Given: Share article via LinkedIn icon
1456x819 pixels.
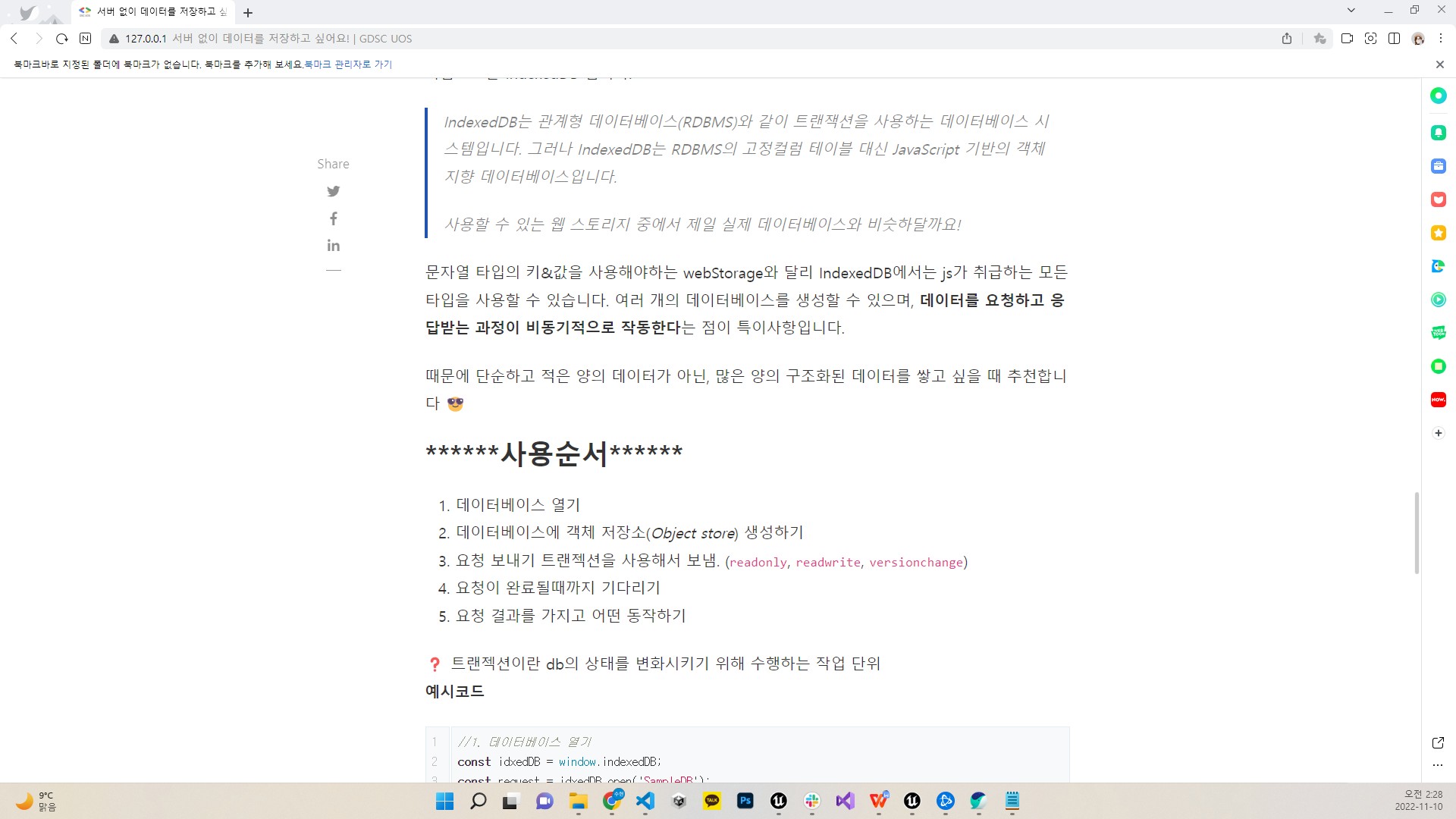Looking at the screenshot, I should pos(333,246).
